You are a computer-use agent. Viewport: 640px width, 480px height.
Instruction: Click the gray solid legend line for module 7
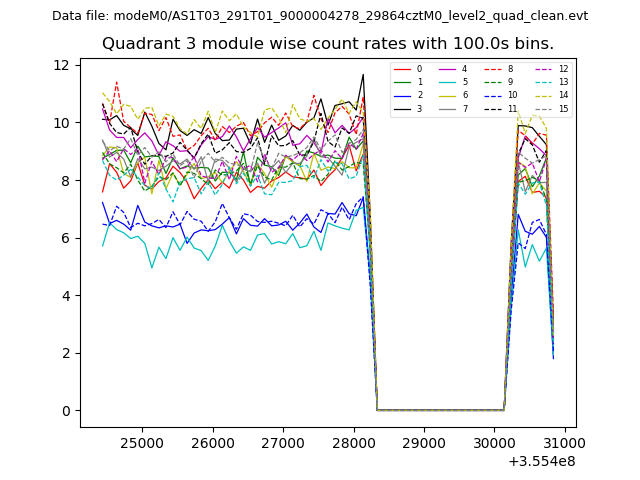point(448,108)
